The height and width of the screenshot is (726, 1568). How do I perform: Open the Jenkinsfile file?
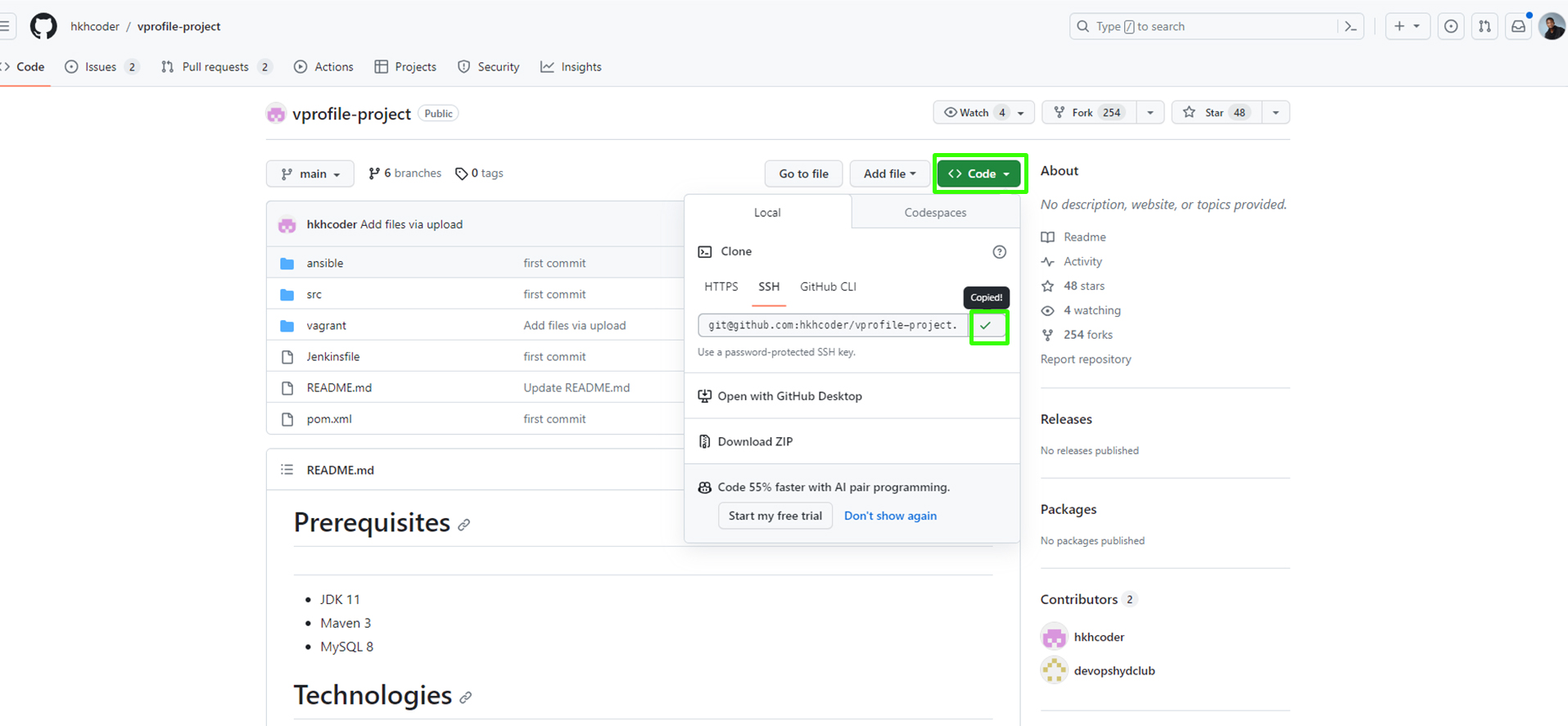coord(333,357)
